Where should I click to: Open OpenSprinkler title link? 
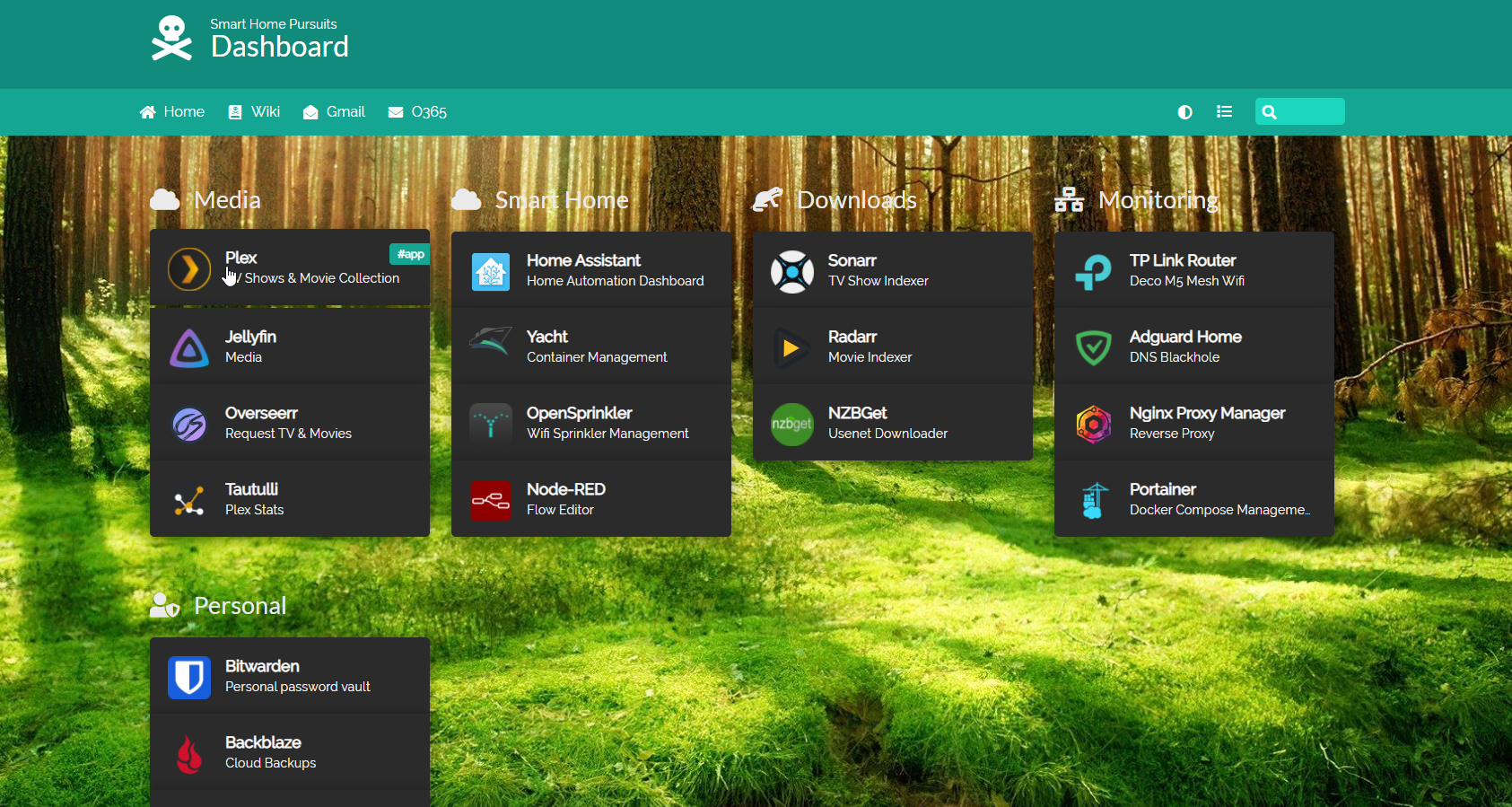click(580, 413)
